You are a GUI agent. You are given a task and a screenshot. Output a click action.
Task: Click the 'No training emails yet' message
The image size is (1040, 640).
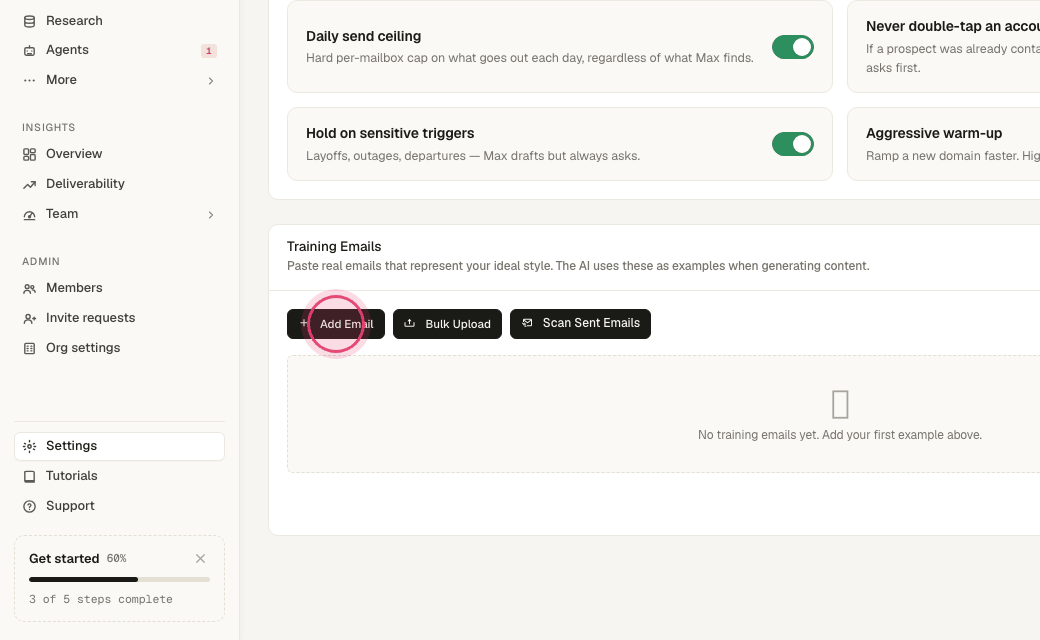coord(840,434)
